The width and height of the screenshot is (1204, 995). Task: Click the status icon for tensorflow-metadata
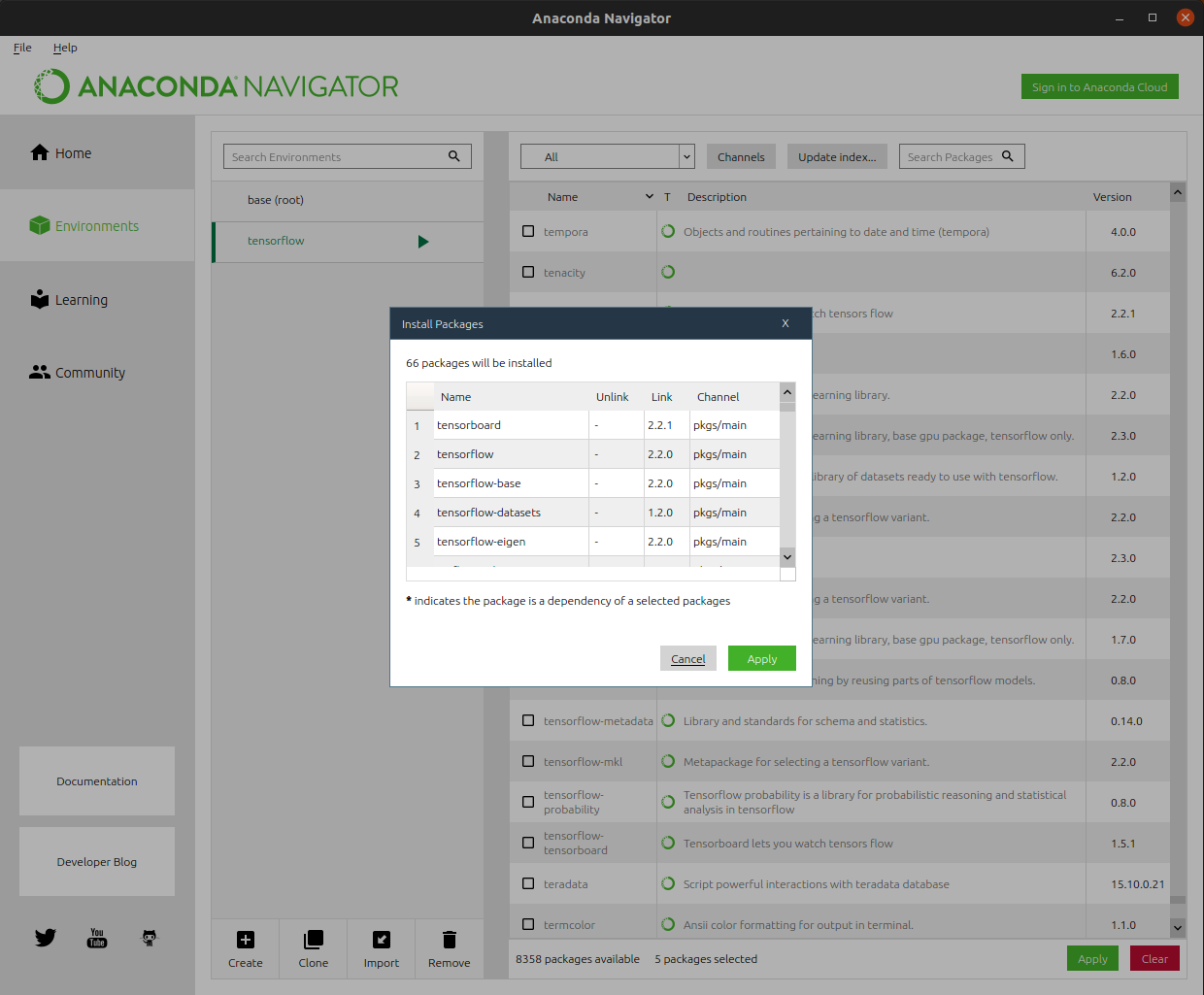tap(668, 720)
